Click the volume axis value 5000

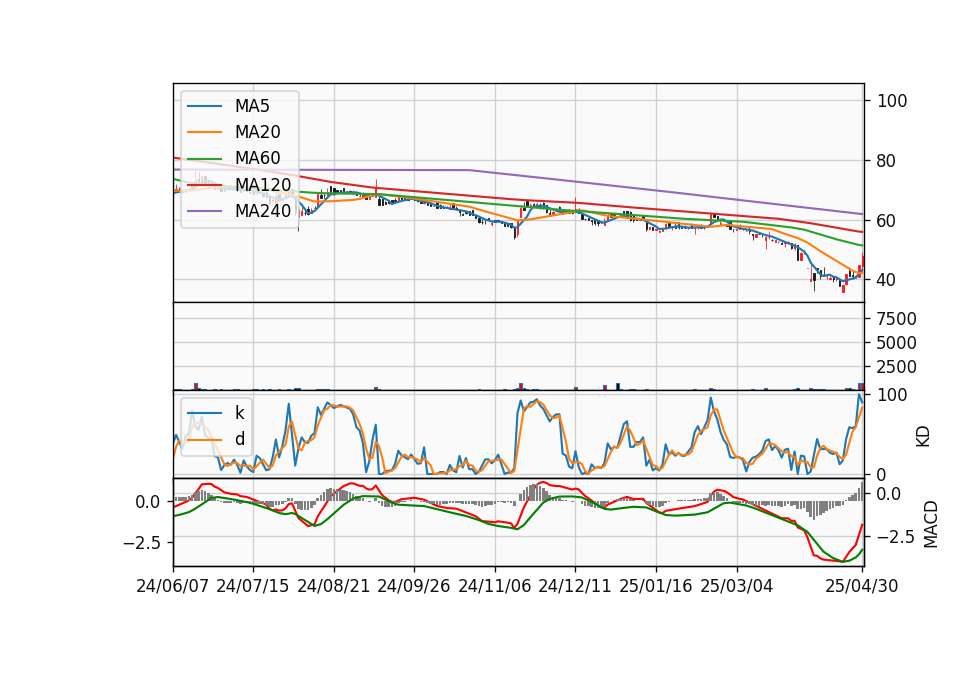[897, 343]
